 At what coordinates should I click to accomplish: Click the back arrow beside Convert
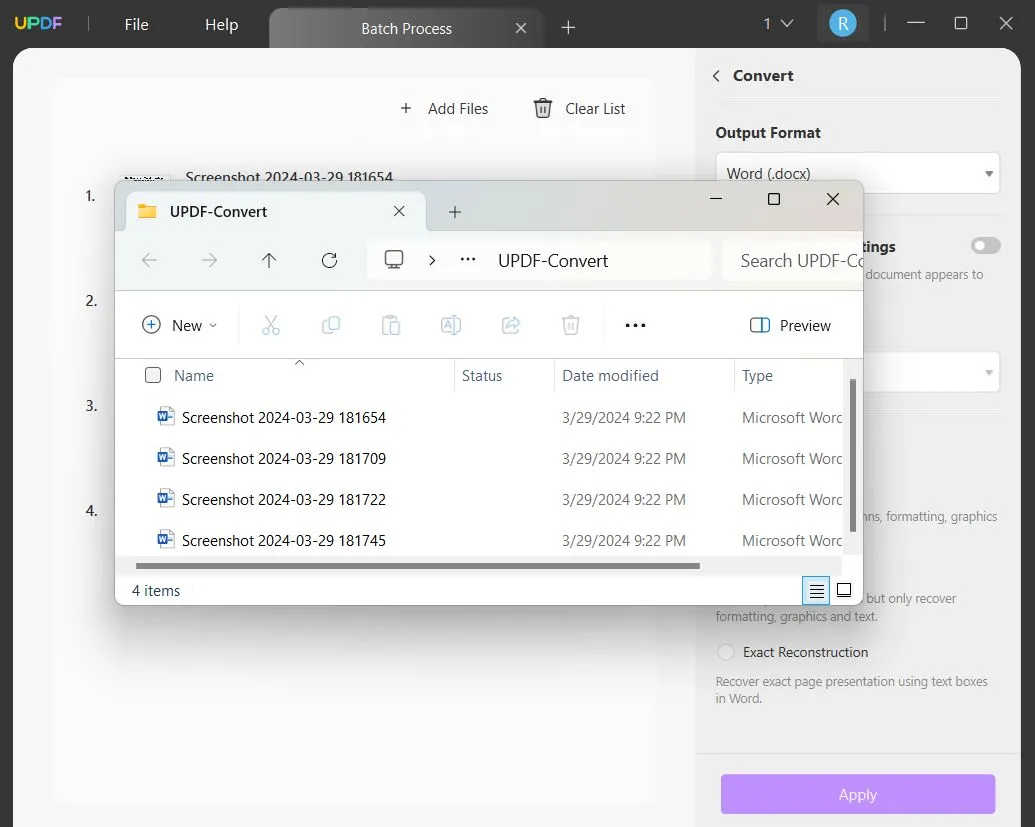pyautogui.click(x=716, y=76)
